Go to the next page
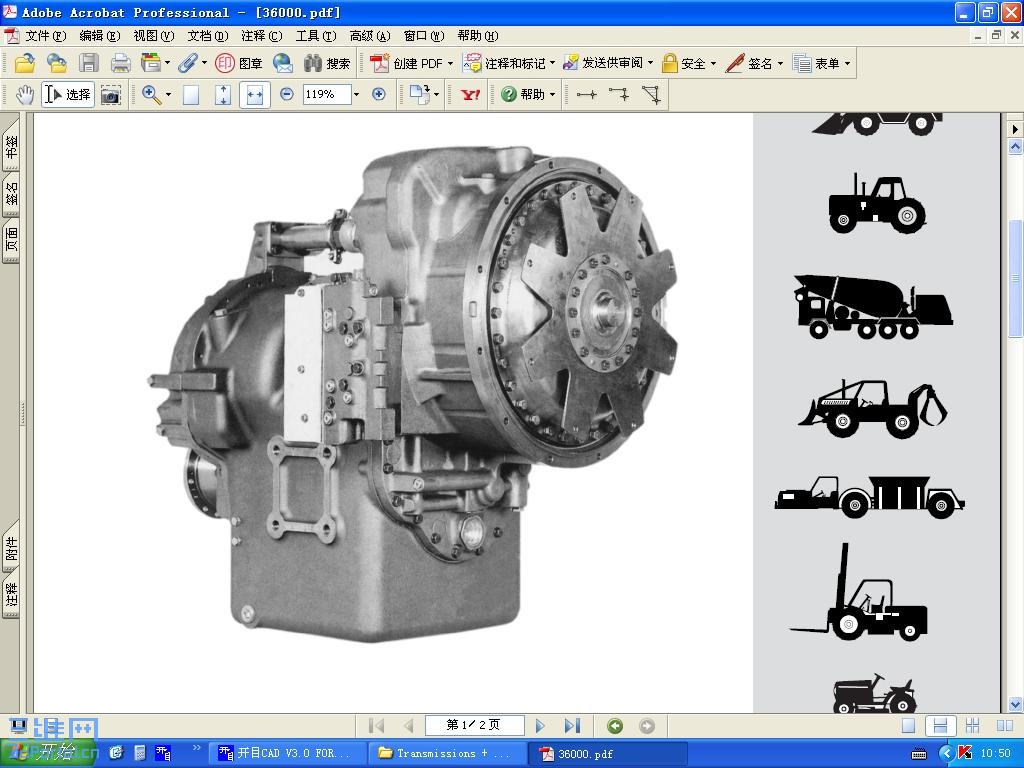This screenshot has height=768, width=1024. click(x=539, y=726)
